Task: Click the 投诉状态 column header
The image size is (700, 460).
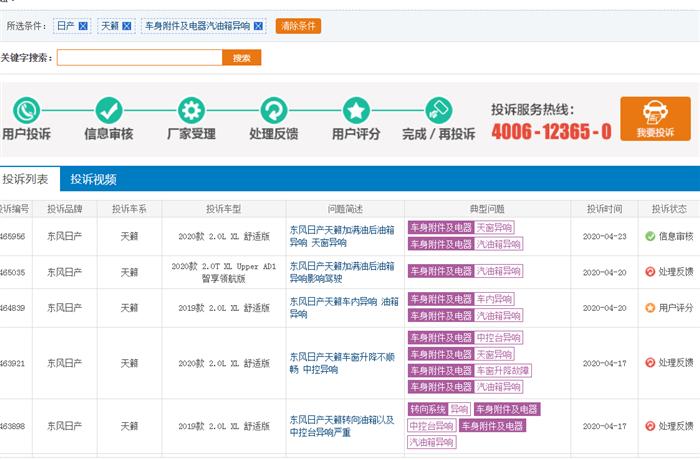Action: coord(669,209)
